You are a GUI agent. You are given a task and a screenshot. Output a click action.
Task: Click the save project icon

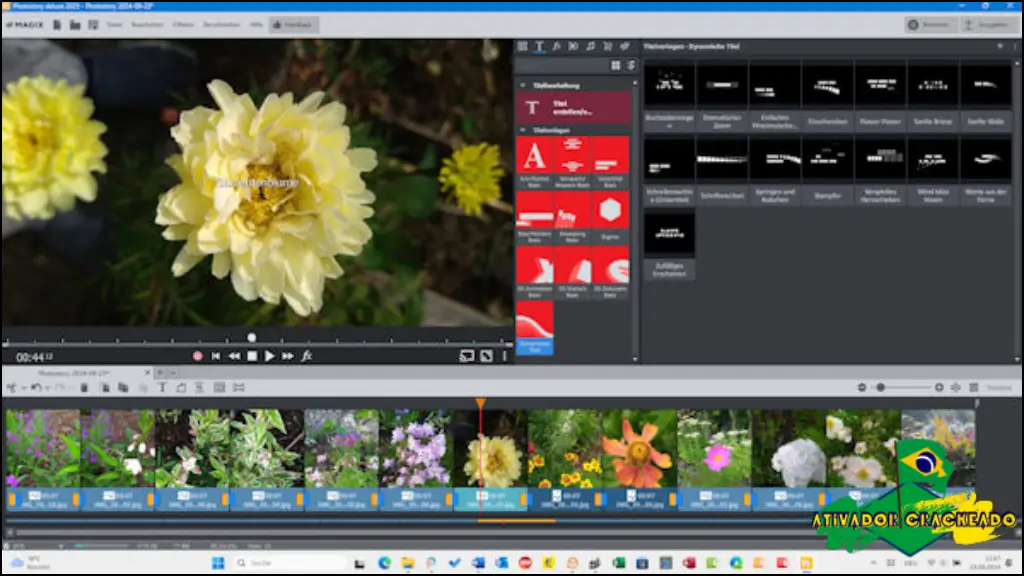click(x=93, y=25)
